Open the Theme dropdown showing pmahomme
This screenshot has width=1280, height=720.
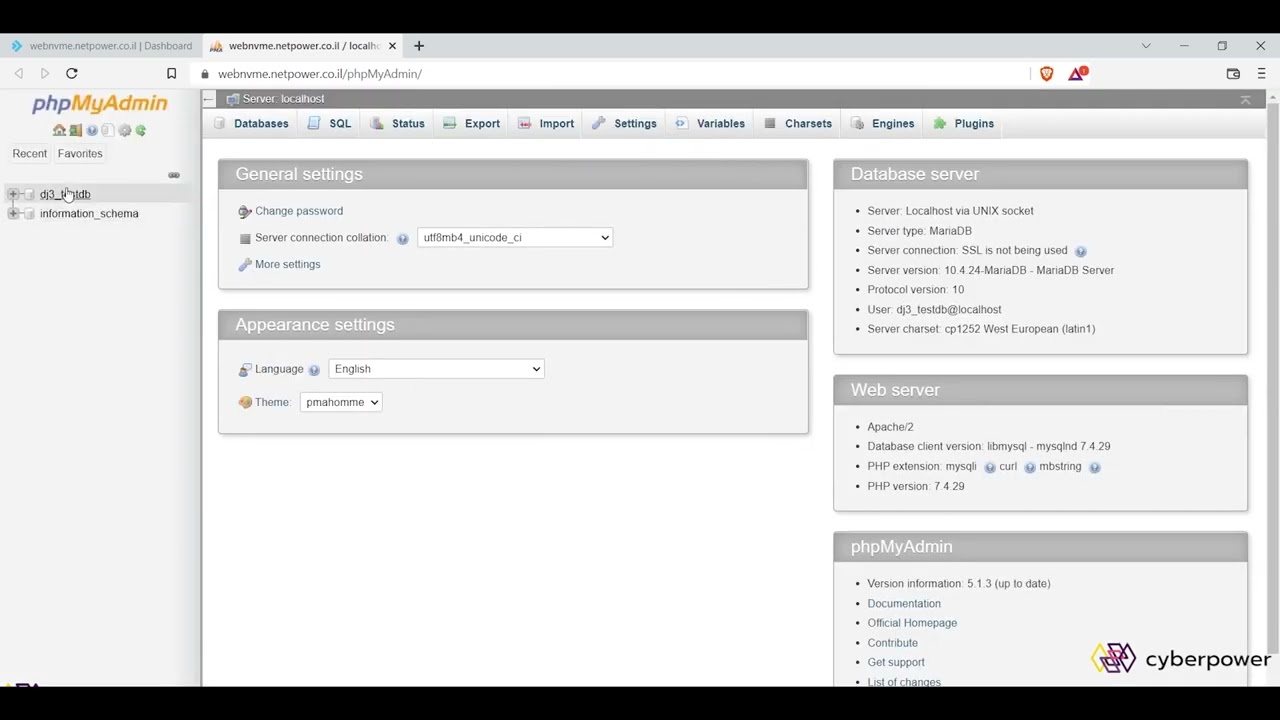[341, 402]
